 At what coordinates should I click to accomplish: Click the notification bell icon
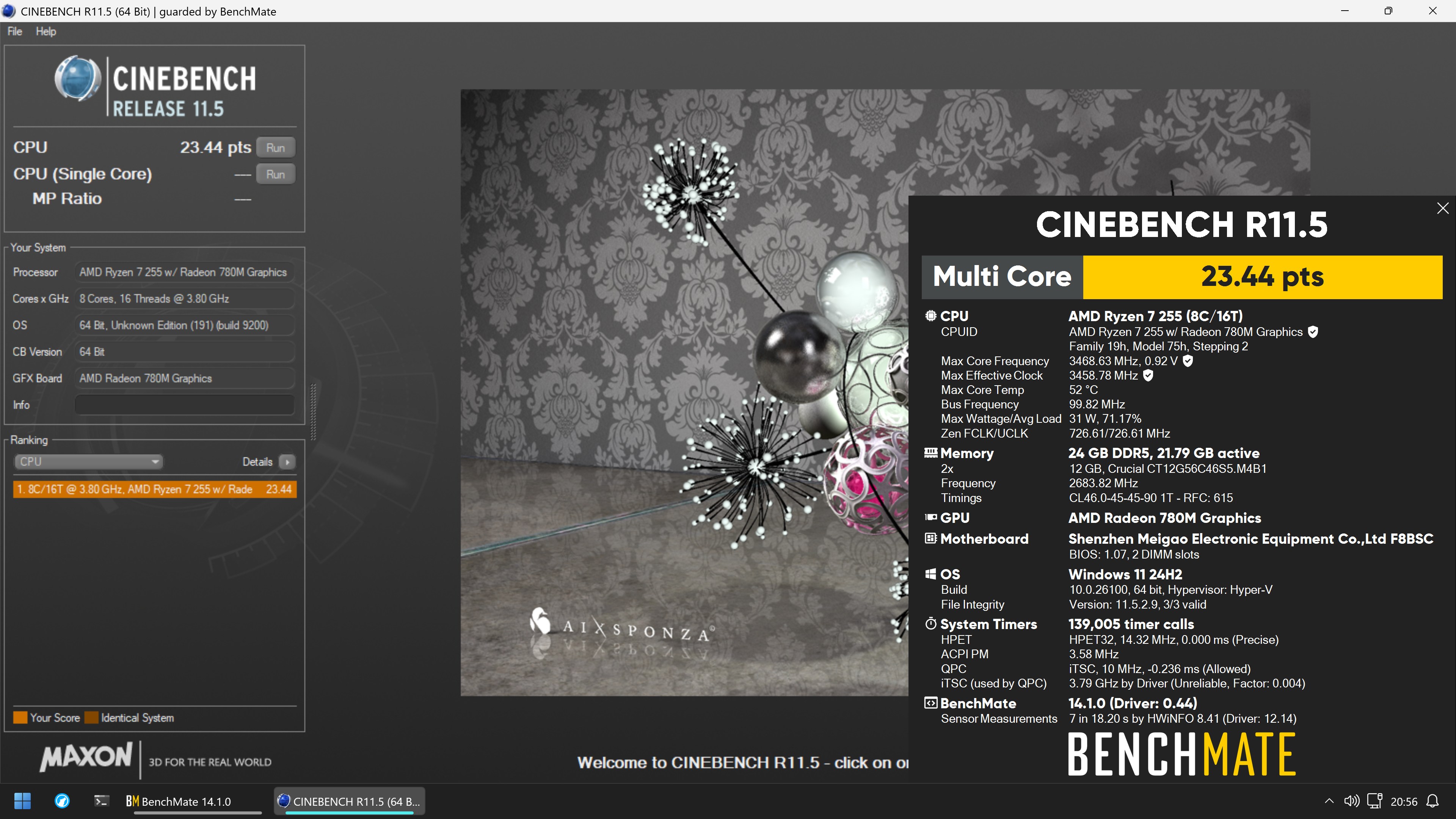pyautogui.click(x=1432, y=801)
